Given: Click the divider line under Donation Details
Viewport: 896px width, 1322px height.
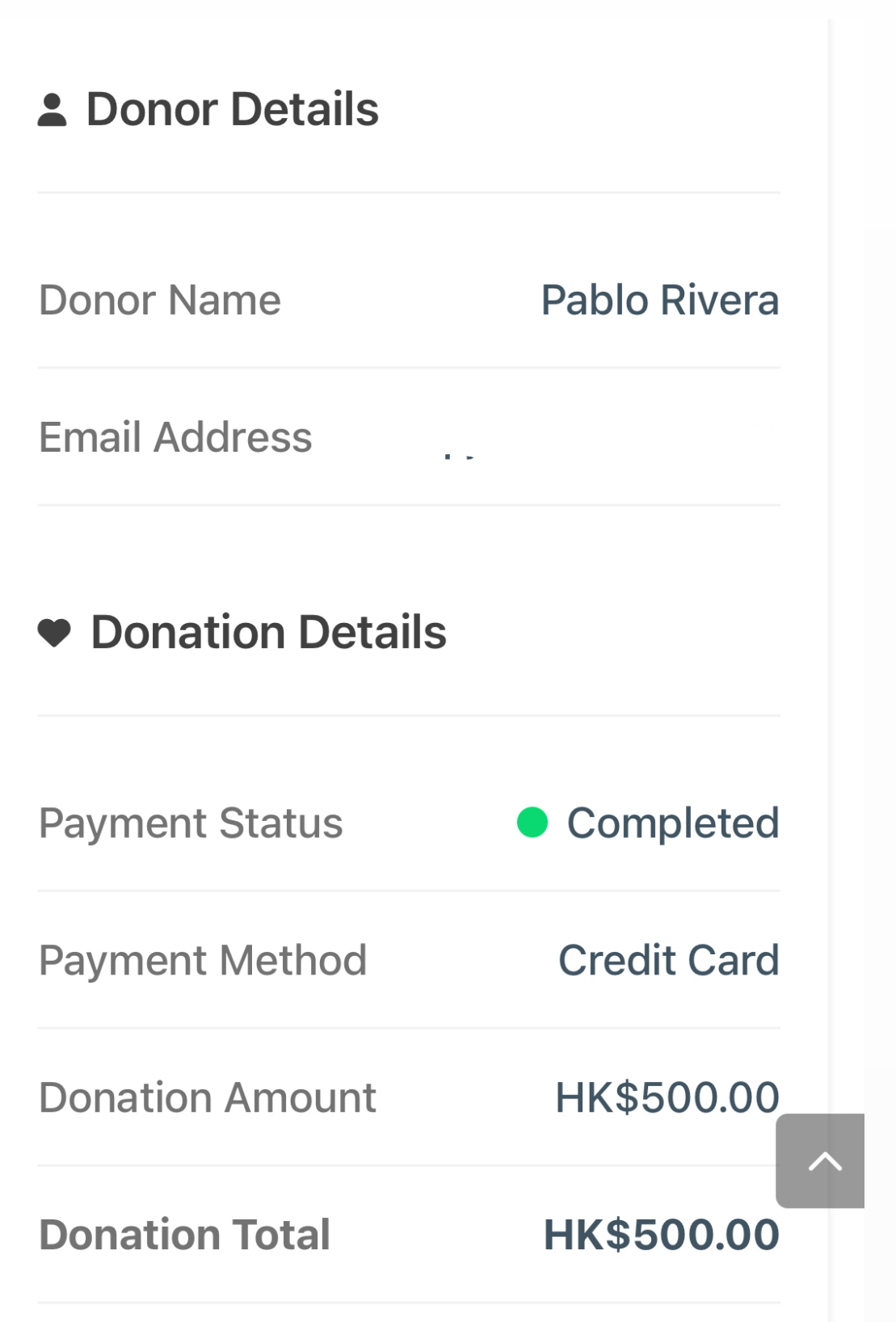Looking at the screenshot, I should 409,716.
